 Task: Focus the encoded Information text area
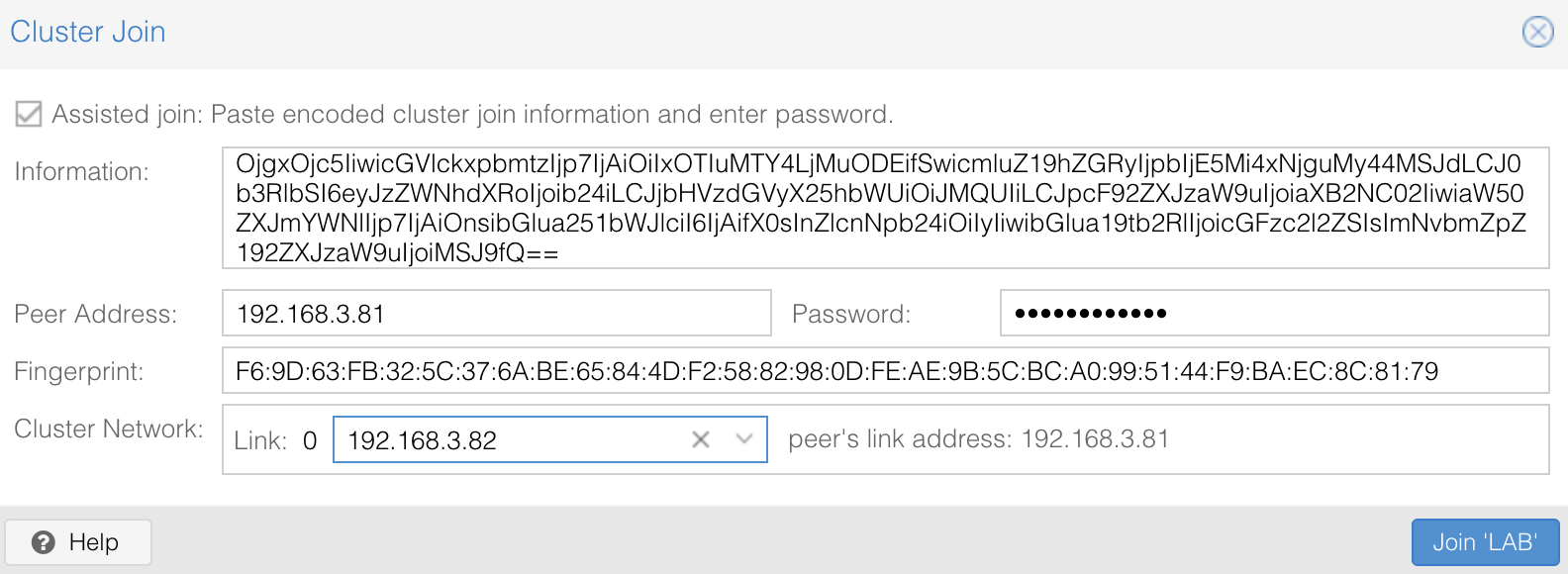click(885, 208)
